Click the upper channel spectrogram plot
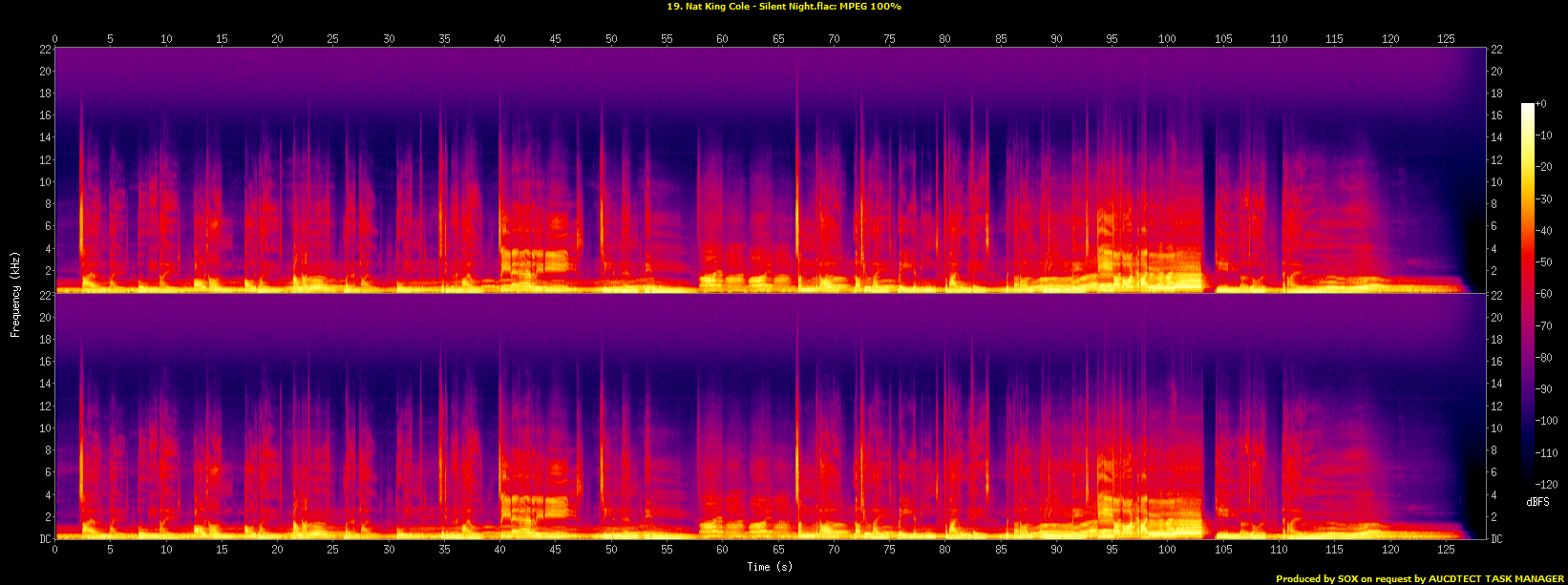 [771, 170]
